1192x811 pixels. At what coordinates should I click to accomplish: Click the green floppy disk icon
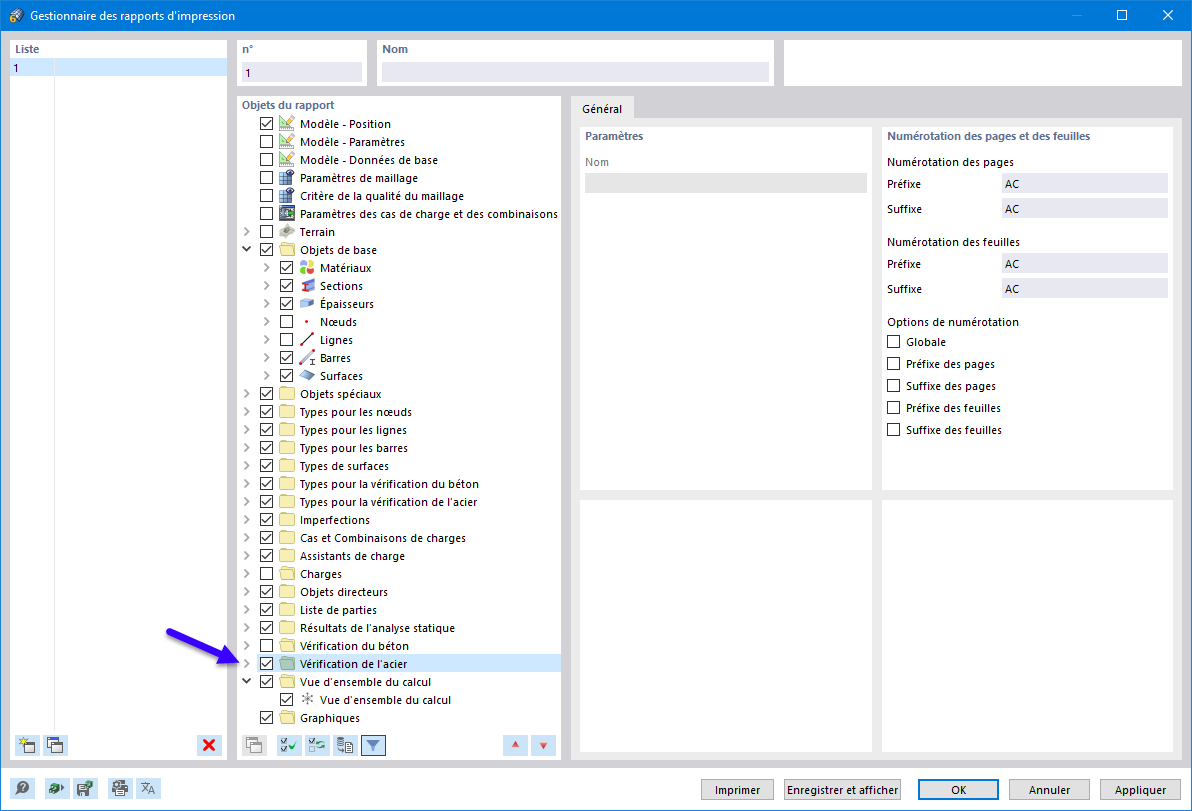pyautogui.click(x=85, y=788)
